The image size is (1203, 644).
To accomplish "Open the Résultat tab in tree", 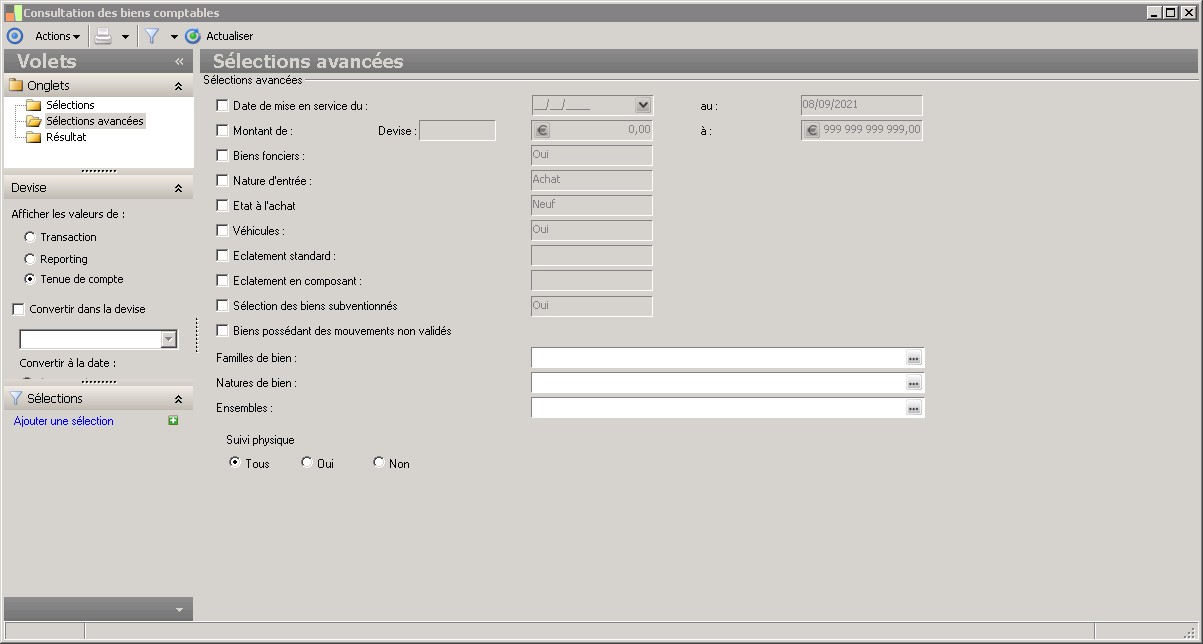I will [66, 137].
